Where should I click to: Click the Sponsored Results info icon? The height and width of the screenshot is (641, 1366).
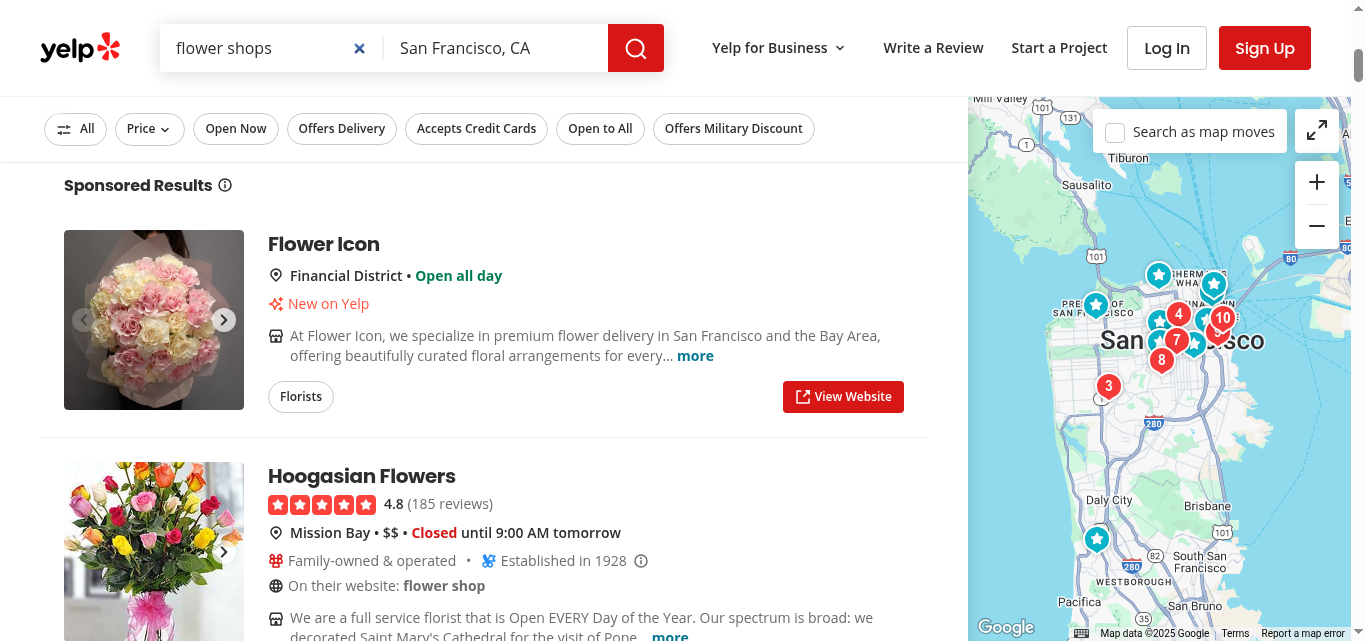pyautogui.click(x=225, y=185)
